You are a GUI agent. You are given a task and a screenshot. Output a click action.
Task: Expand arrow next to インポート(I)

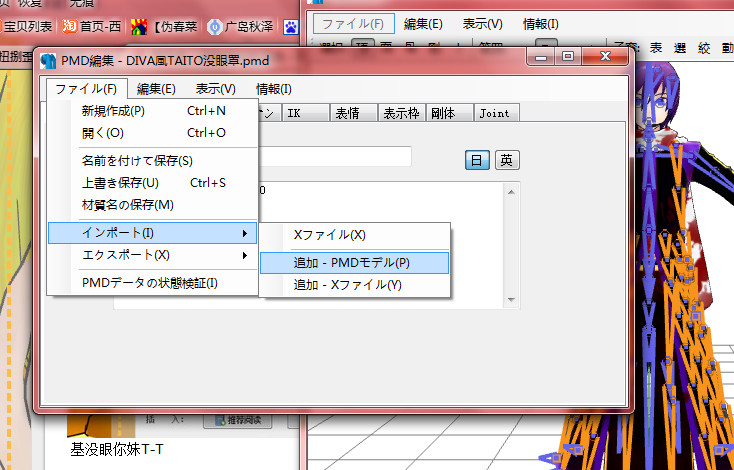click(x=245, y=233)
